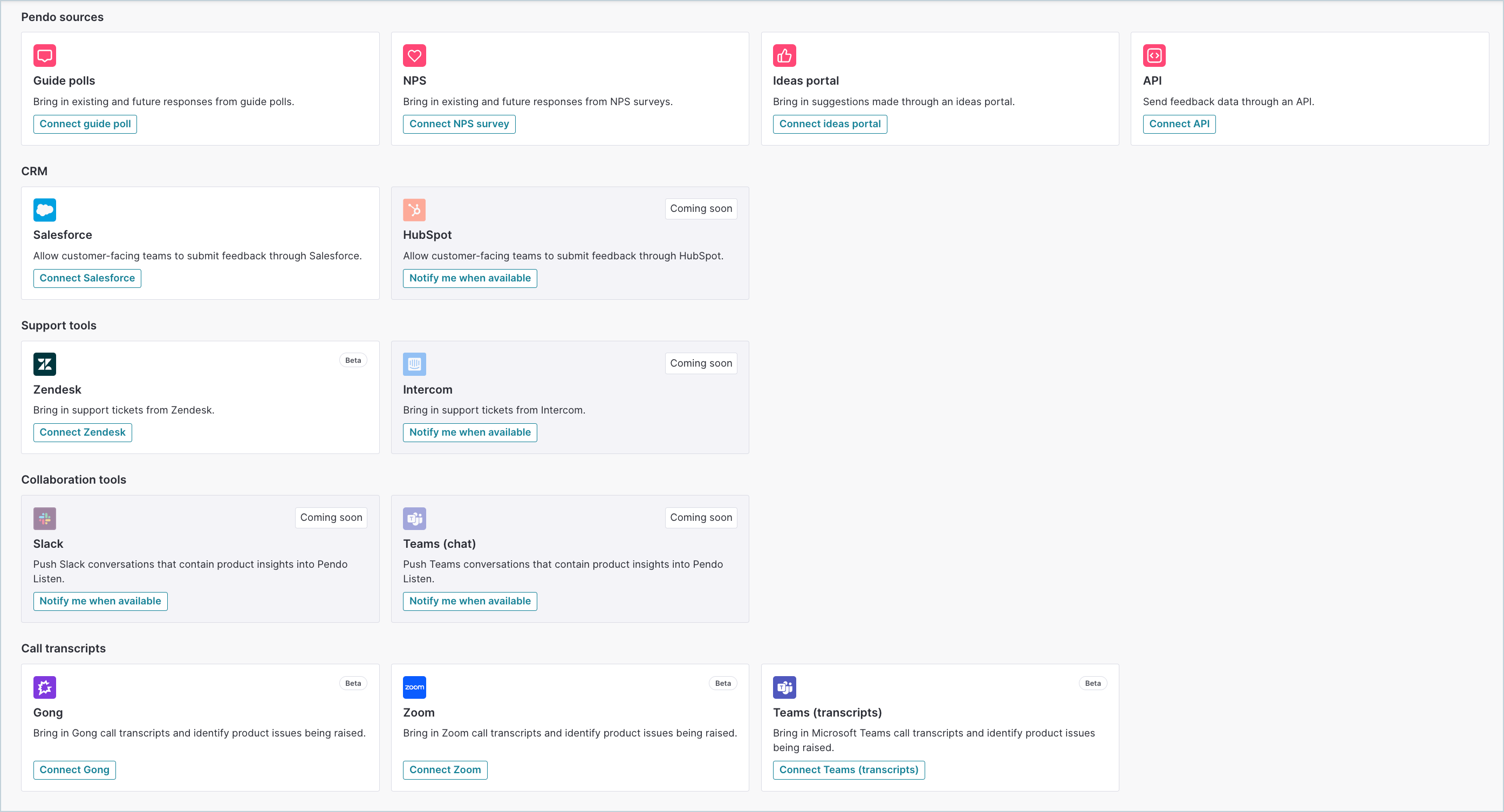Notify me when Slack is available

click(100, 601)
